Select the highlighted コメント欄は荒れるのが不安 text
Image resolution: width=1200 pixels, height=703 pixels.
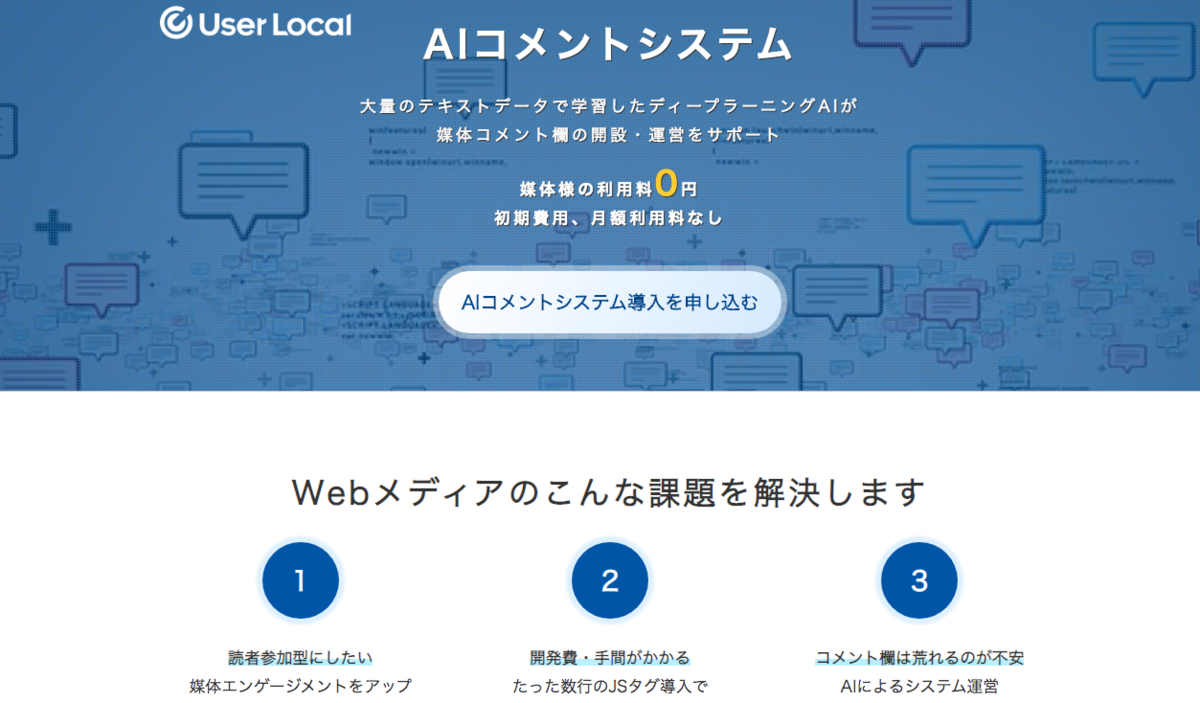tap(918, 655)
